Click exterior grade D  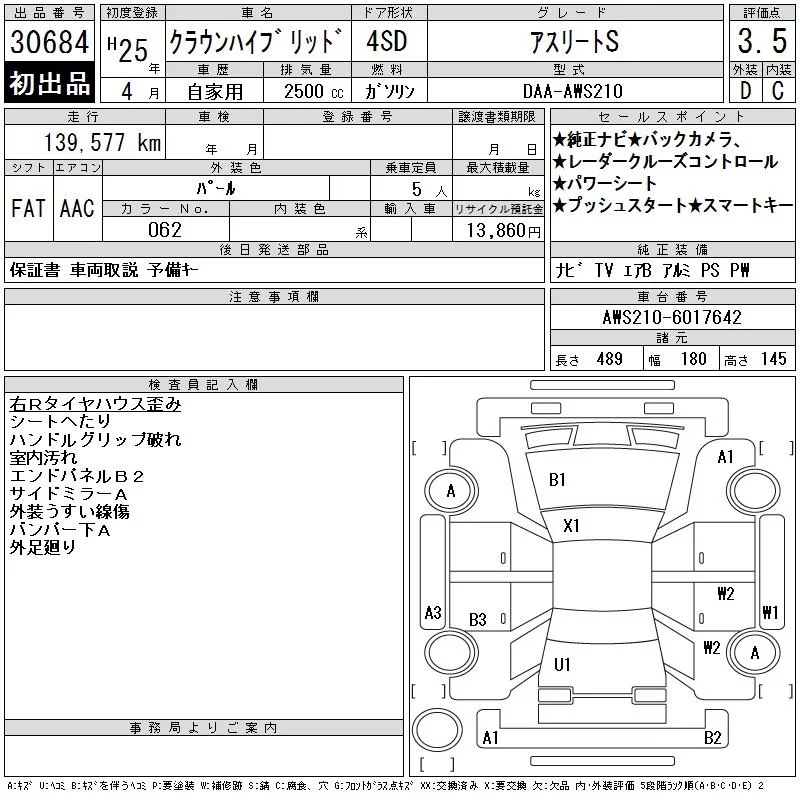(x=745, y=91)
